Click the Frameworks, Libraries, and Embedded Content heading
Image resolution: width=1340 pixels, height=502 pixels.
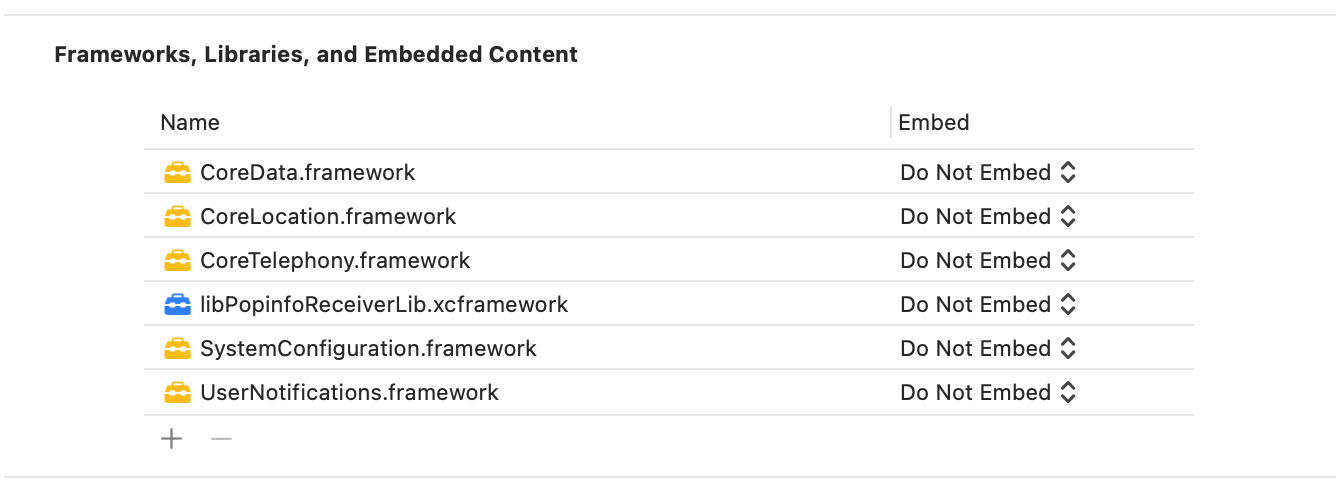click(316, 55)
